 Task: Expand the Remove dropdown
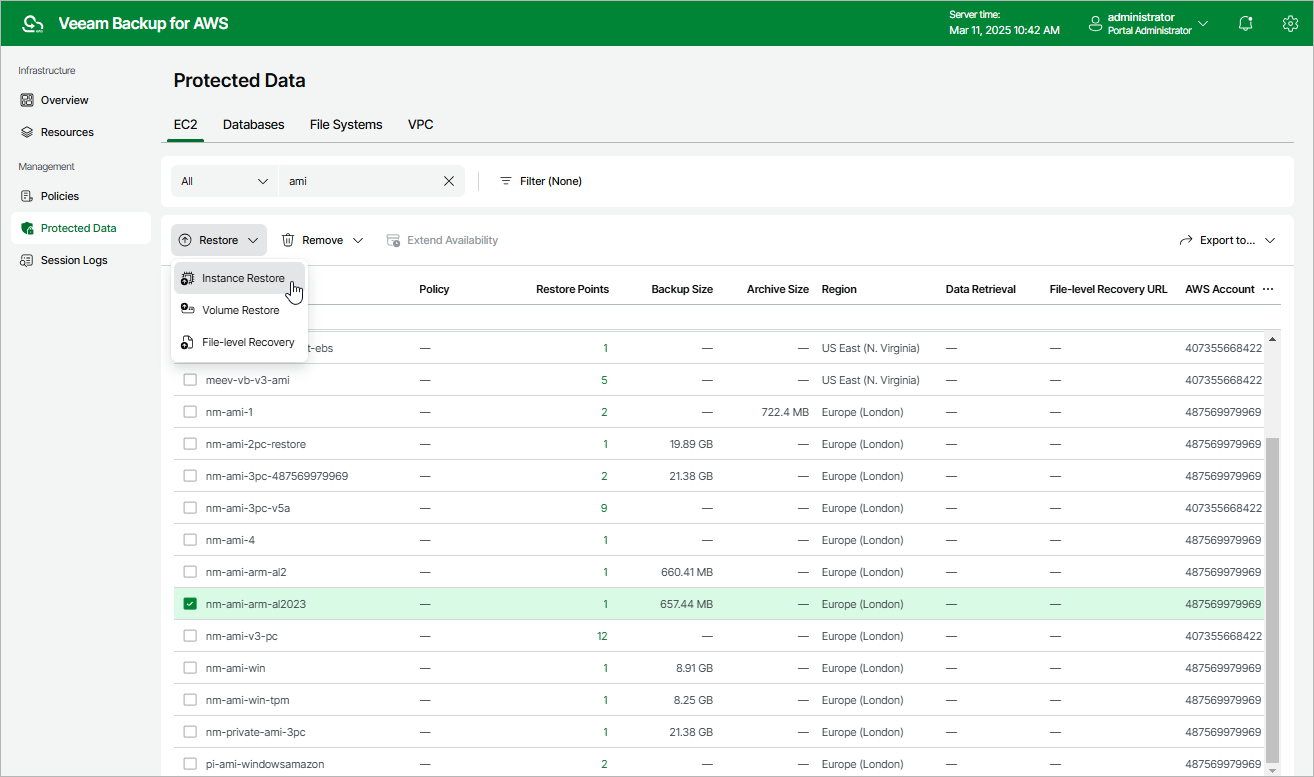pyautogui.click(x=322, y=240)
